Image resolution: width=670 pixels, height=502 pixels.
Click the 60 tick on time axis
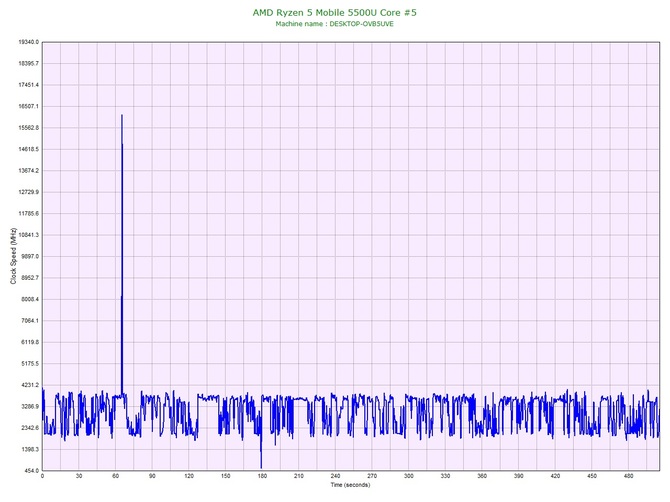tap(115, 476)
